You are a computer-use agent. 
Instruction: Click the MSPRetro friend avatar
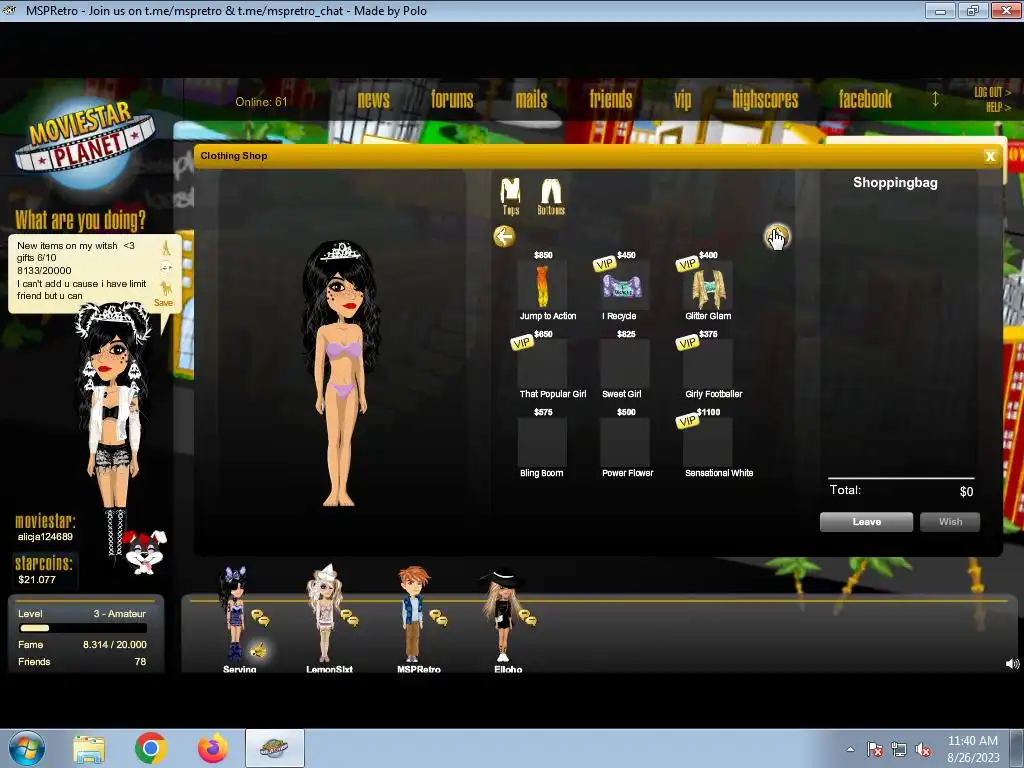click(413, 614)
